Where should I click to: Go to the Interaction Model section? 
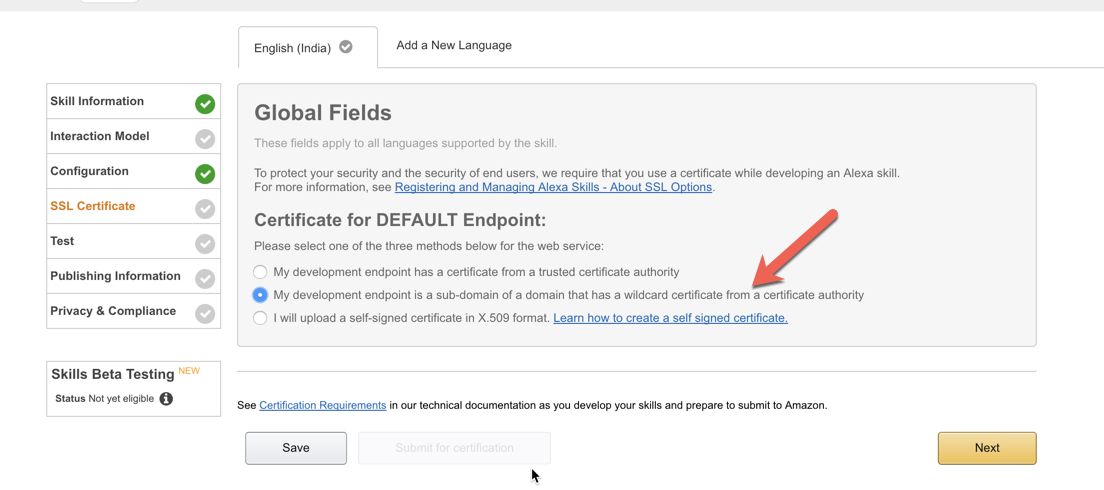point(100,136)
